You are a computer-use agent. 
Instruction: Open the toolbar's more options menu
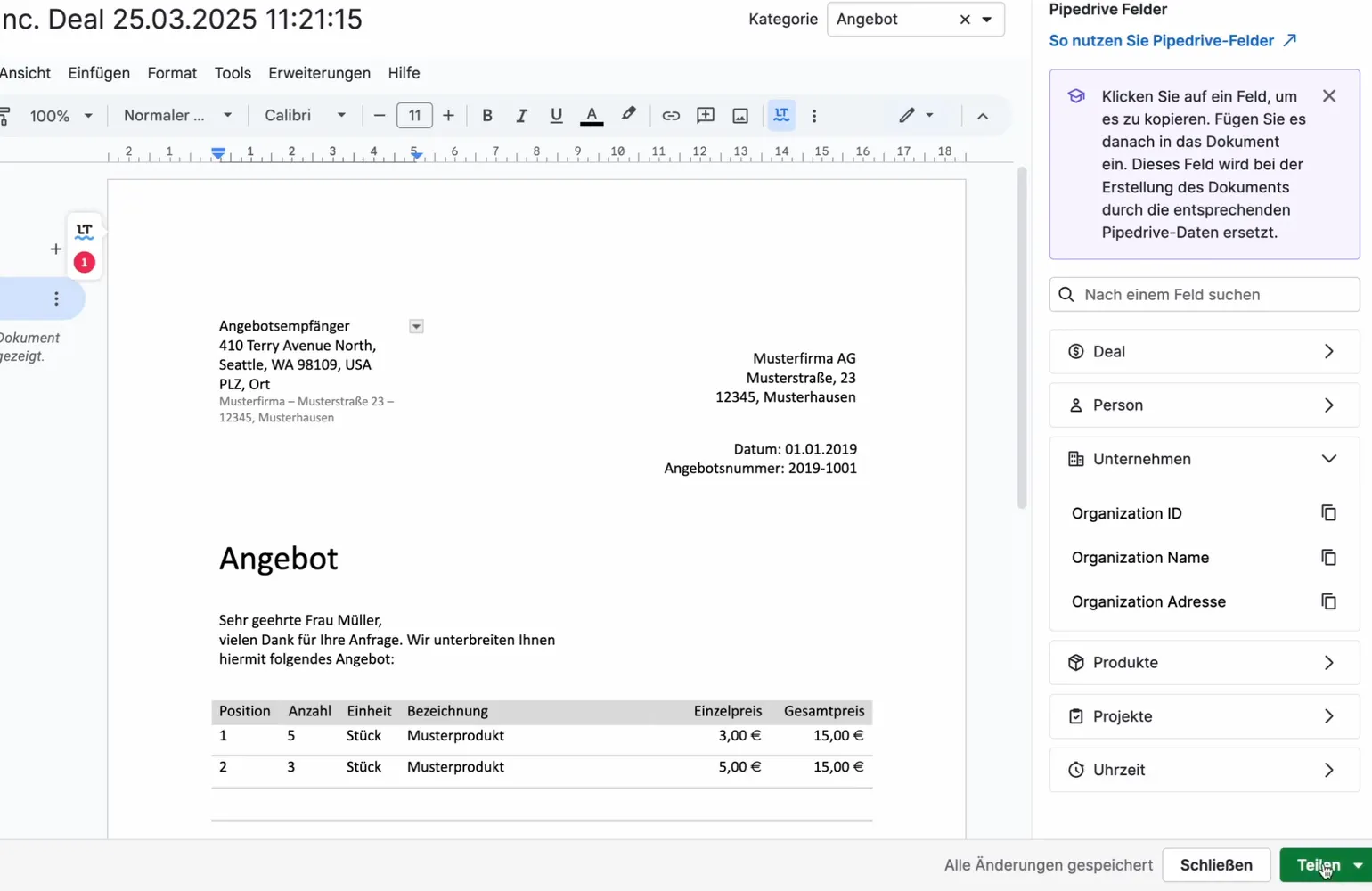pyautogui.click(x=814, y=116)
